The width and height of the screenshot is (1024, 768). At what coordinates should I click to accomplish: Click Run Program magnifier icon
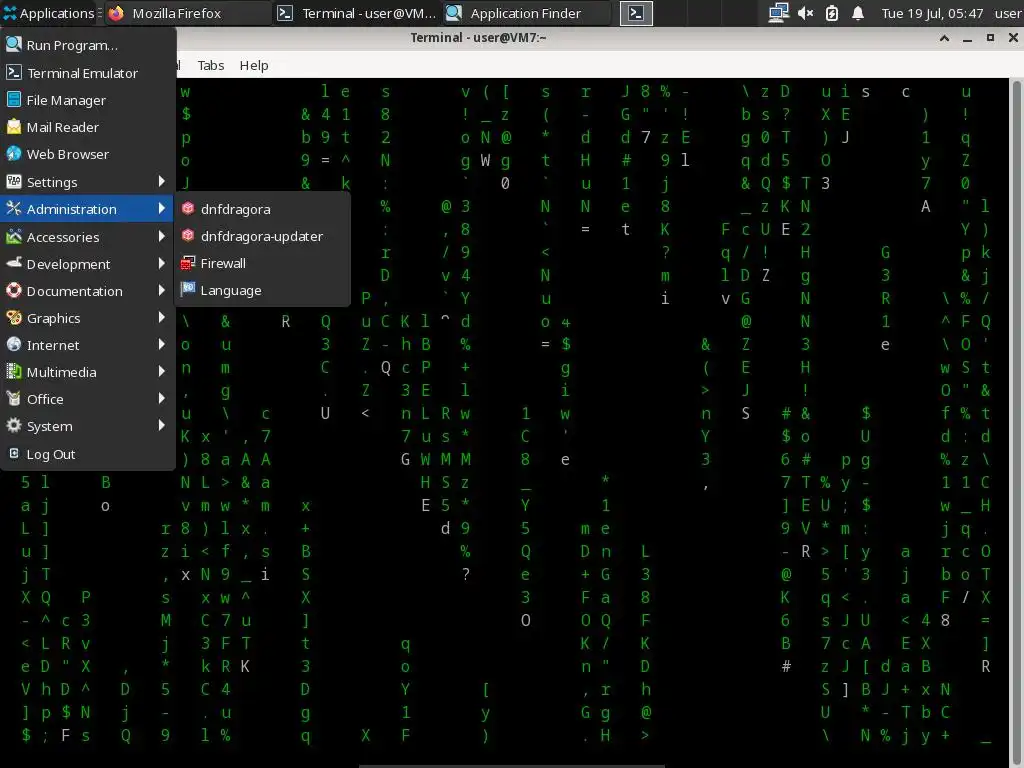(x=14, y=44)
